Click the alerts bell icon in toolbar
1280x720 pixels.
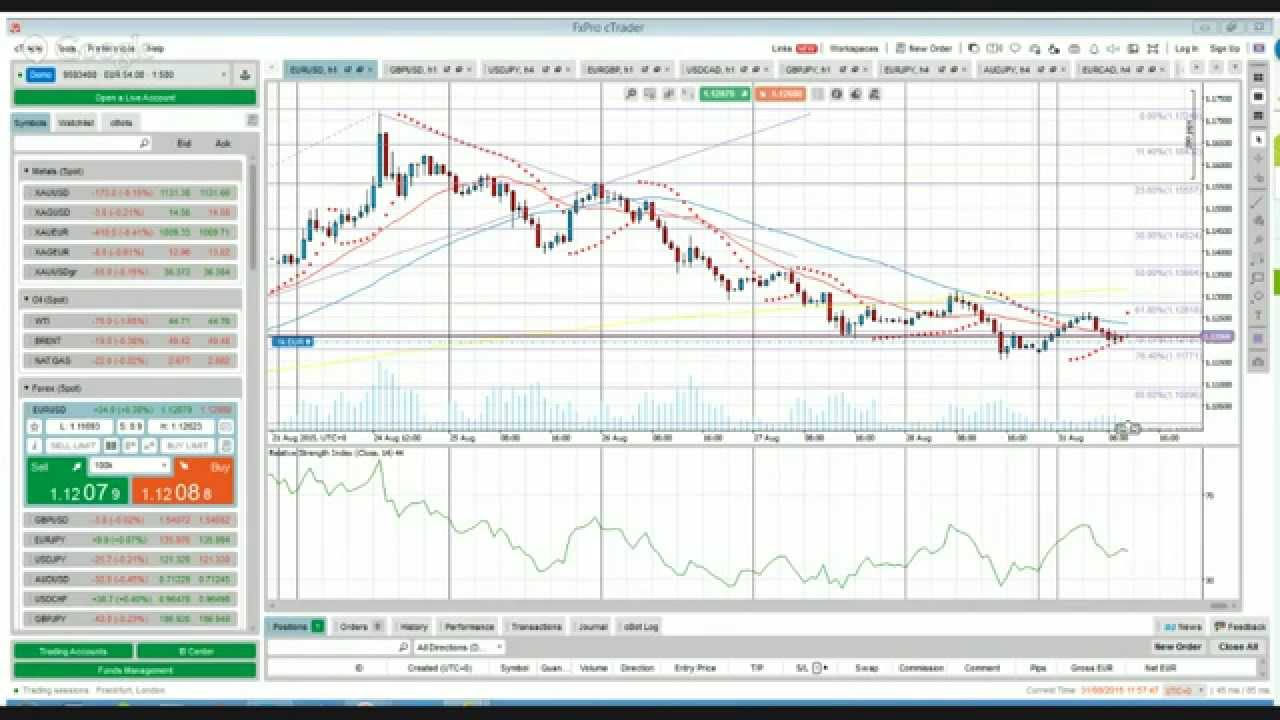point(1094,48)
